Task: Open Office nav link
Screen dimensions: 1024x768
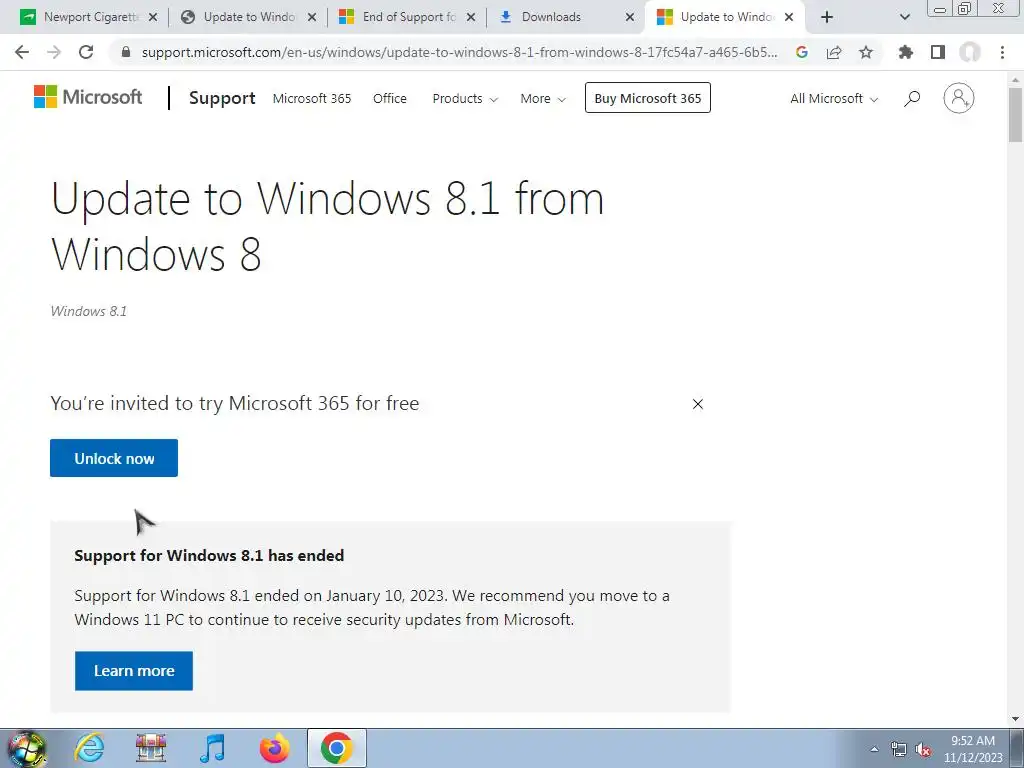Action: click(x=390, y=99)
